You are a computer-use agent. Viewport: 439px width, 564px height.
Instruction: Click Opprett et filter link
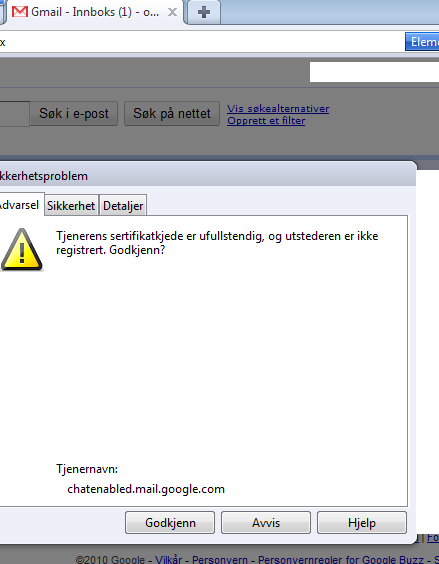(x=266, y=120)
